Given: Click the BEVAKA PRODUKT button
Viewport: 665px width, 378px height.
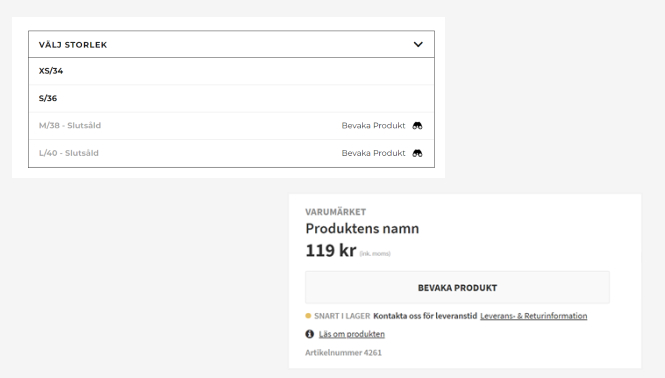Looking at the screenshot, I should tap(457, 288).
